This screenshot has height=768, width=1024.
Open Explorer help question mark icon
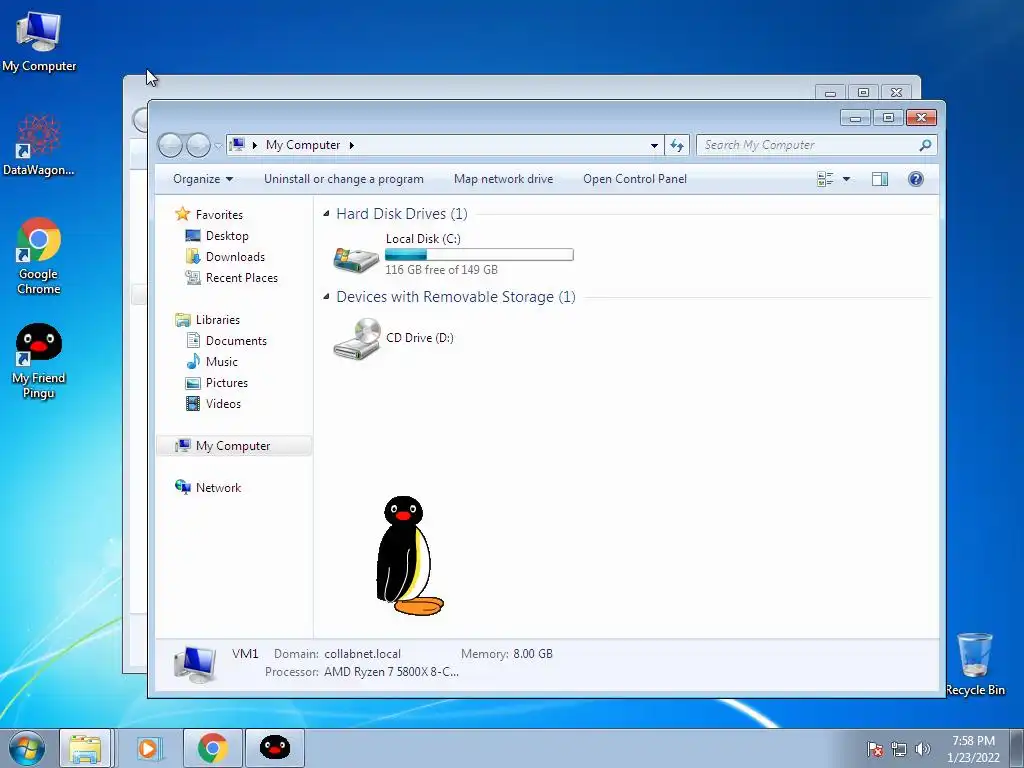coord(916,179)
